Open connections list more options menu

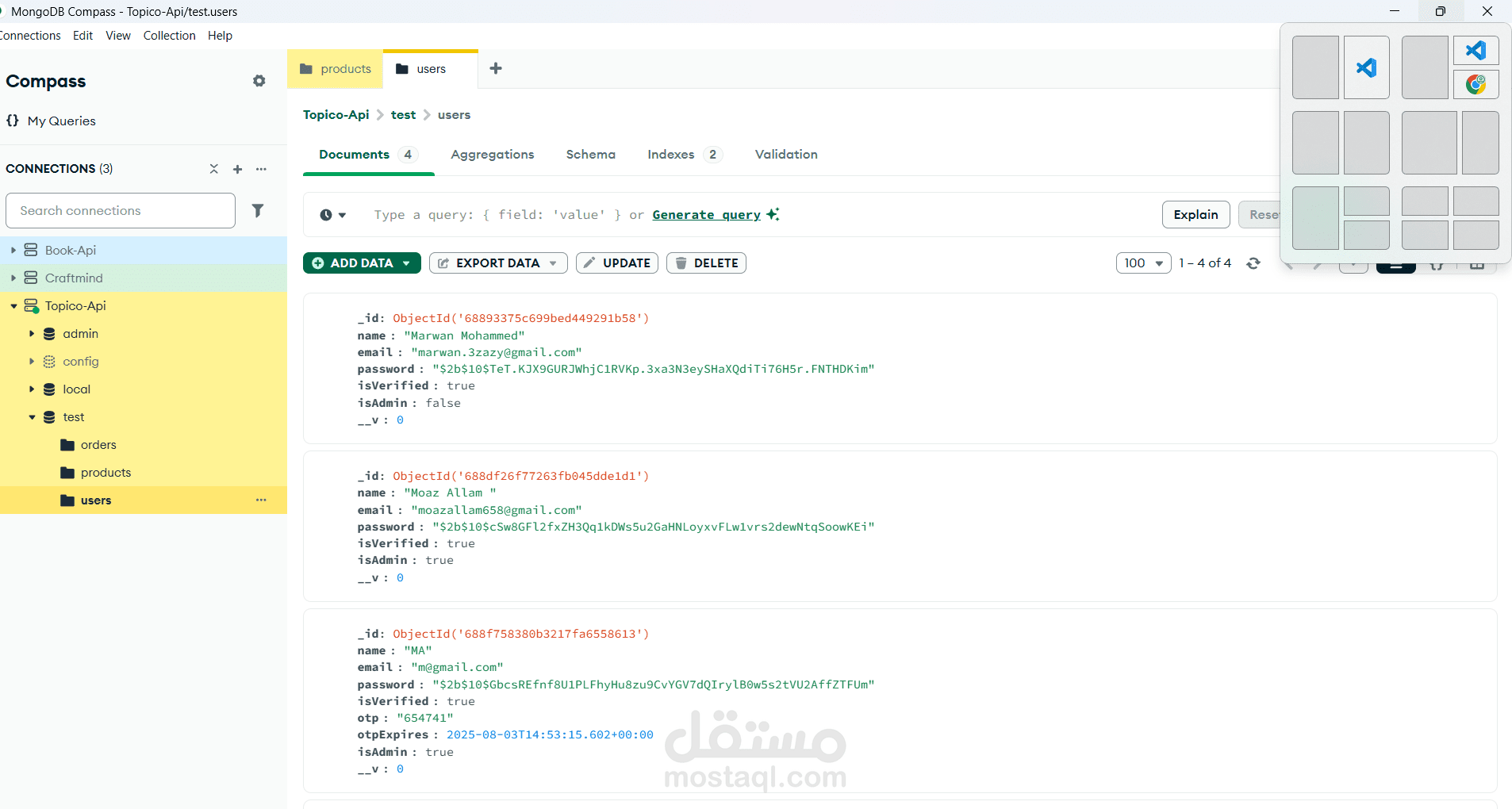(261, 169)
